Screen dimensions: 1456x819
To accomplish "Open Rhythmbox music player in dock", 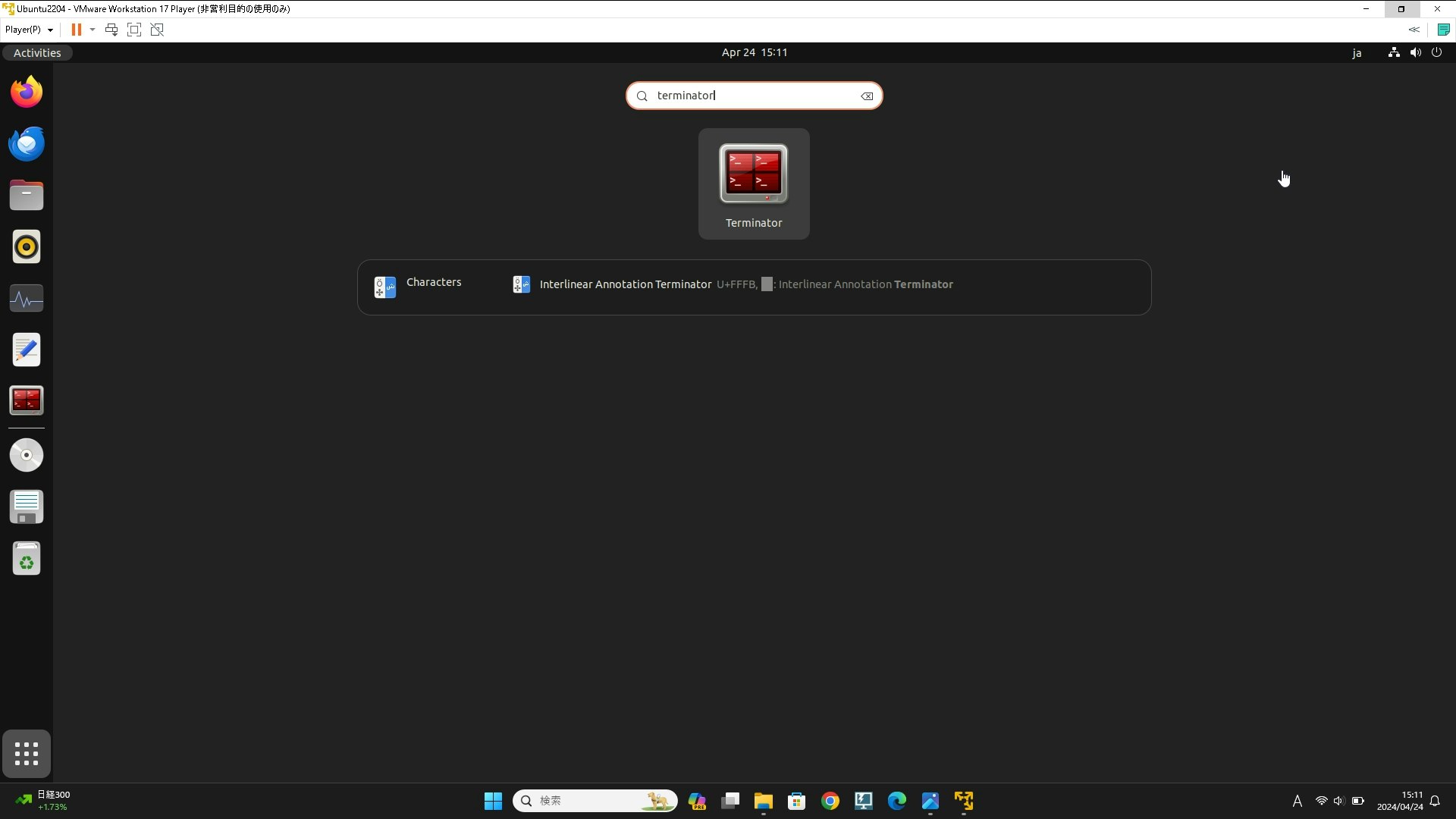I will [x=27, y=247].
